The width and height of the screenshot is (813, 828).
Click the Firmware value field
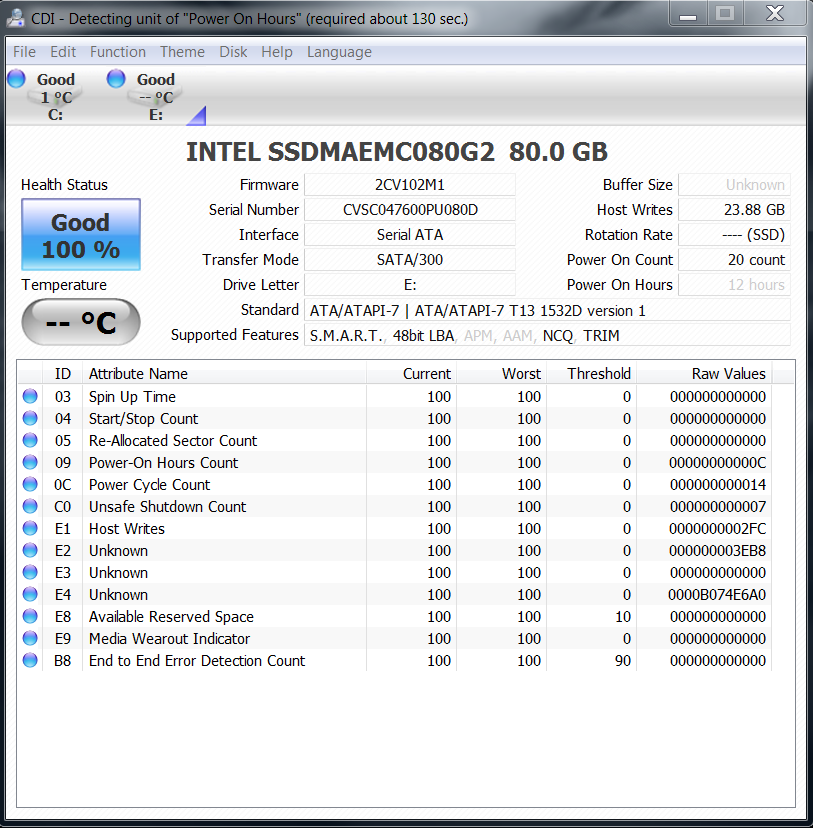[x=410, y=185]
